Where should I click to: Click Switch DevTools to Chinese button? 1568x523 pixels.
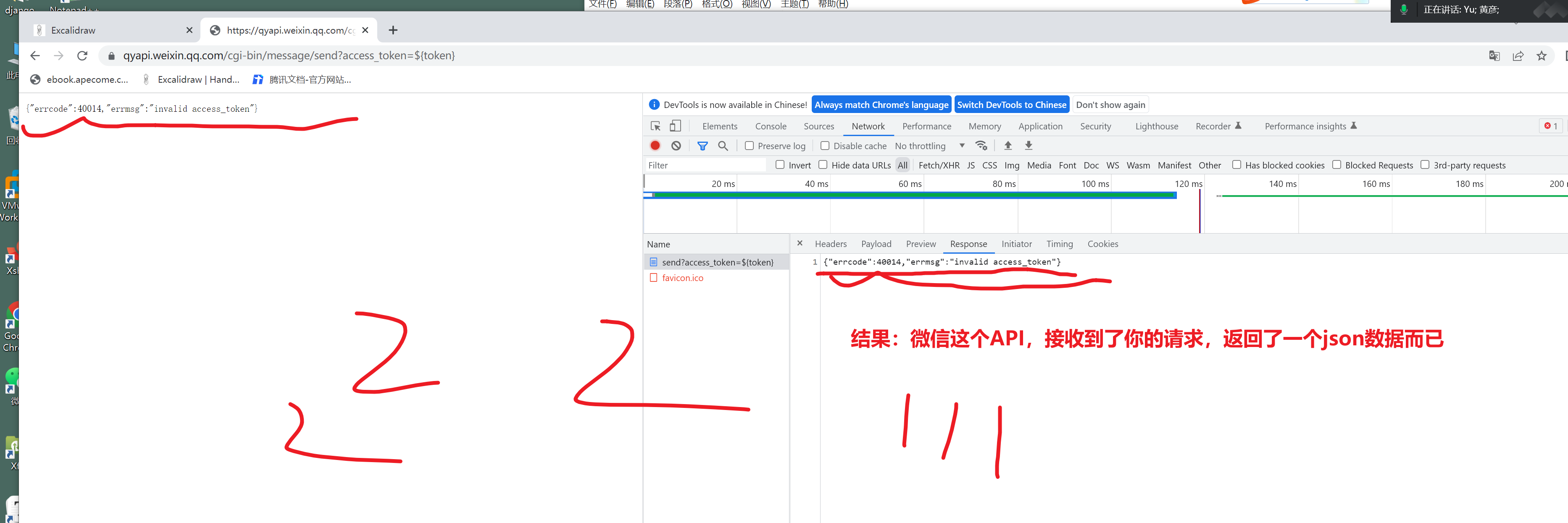tap(1011, 105)
